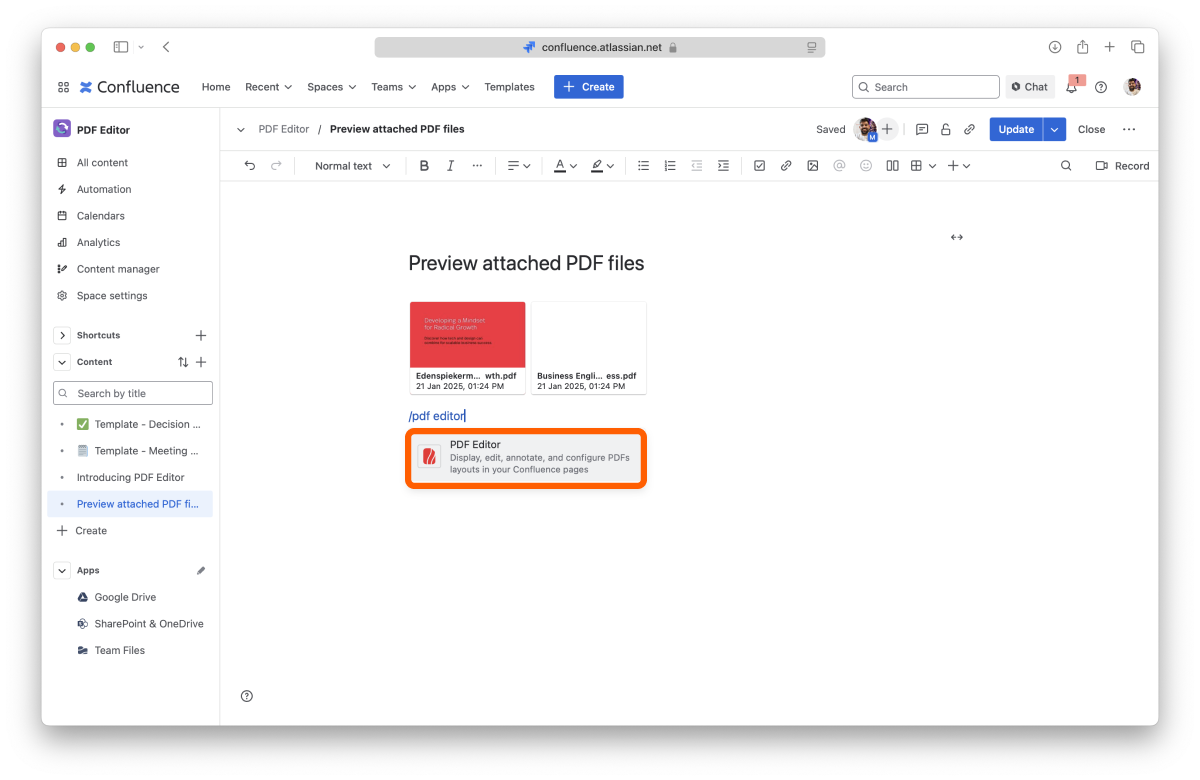Viewport: 1200px width, 780px height.
Task: Open Edenspiekermann PDF thumbnail
Action: pyautogui.click(x=468, y=347)
